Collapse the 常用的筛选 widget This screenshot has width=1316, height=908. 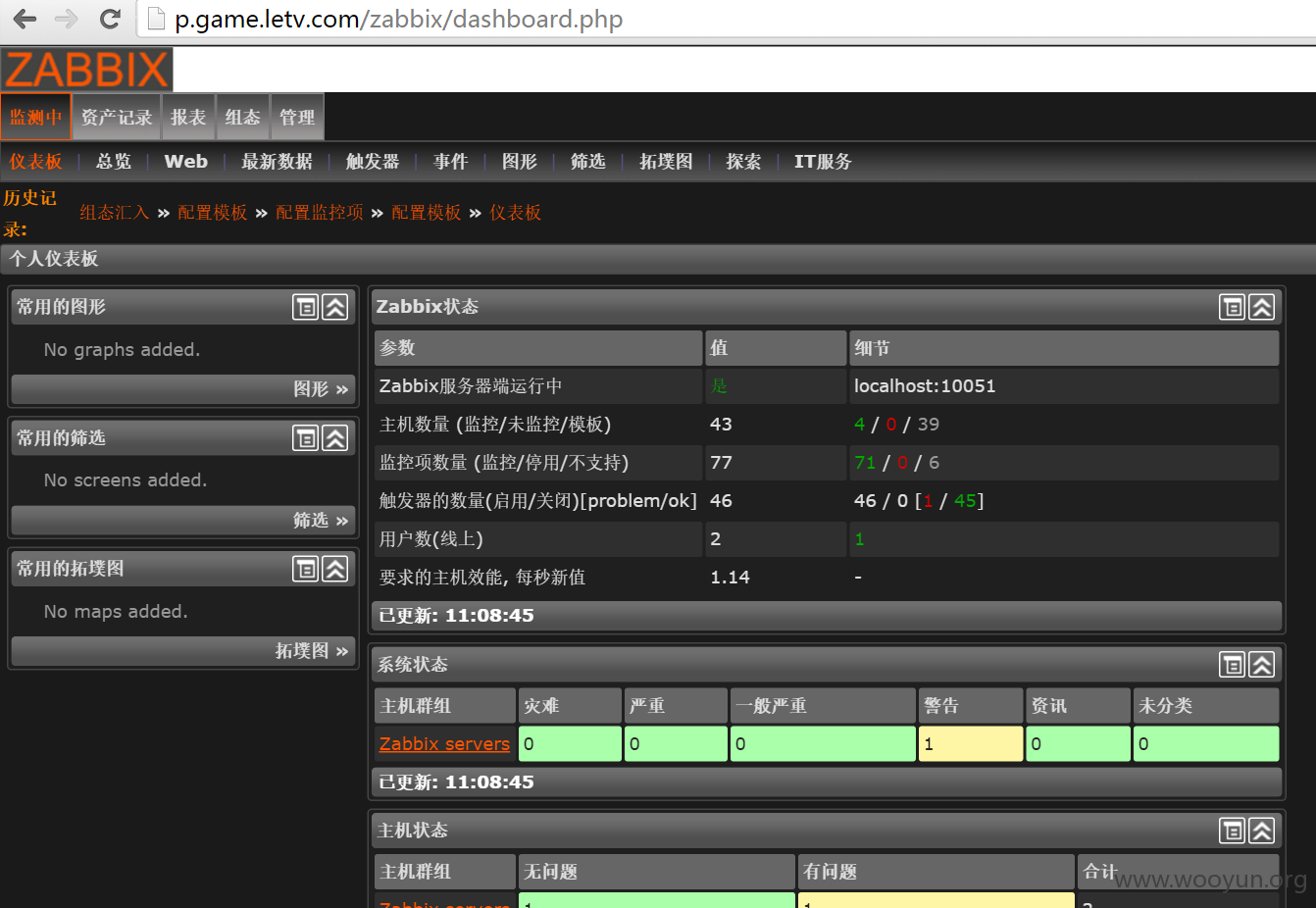[335, 438]
